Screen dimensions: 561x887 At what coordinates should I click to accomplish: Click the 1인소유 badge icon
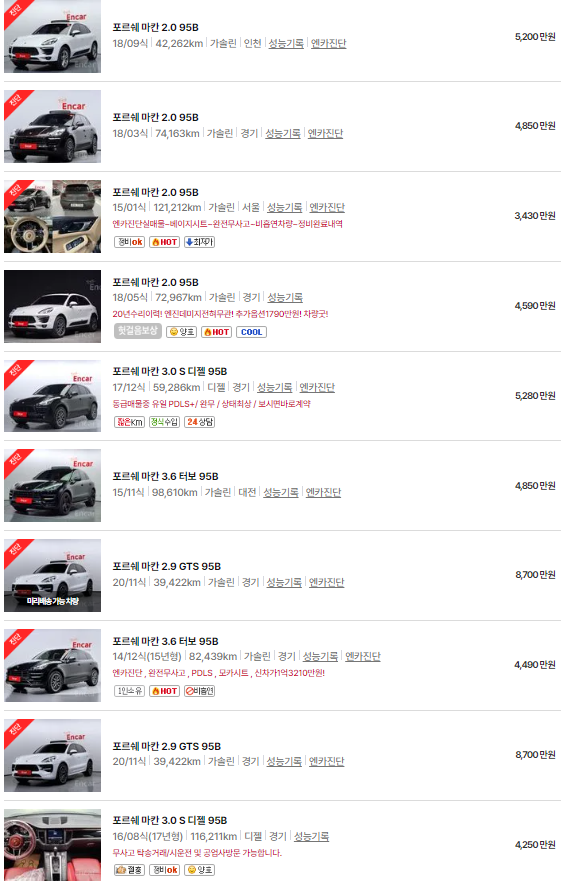pos(130,691)
